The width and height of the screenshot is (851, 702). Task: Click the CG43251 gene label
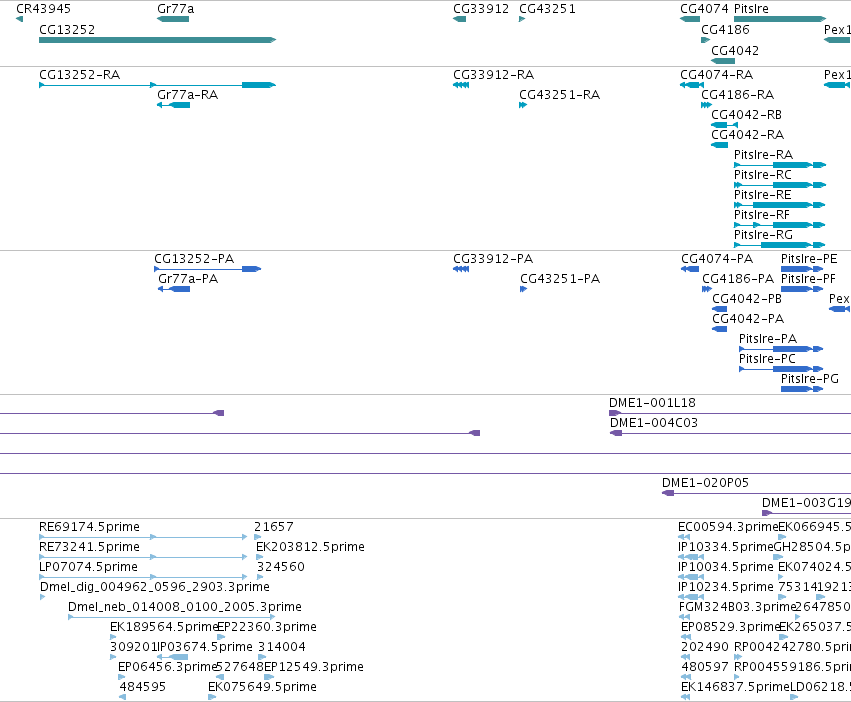[547, 9]
